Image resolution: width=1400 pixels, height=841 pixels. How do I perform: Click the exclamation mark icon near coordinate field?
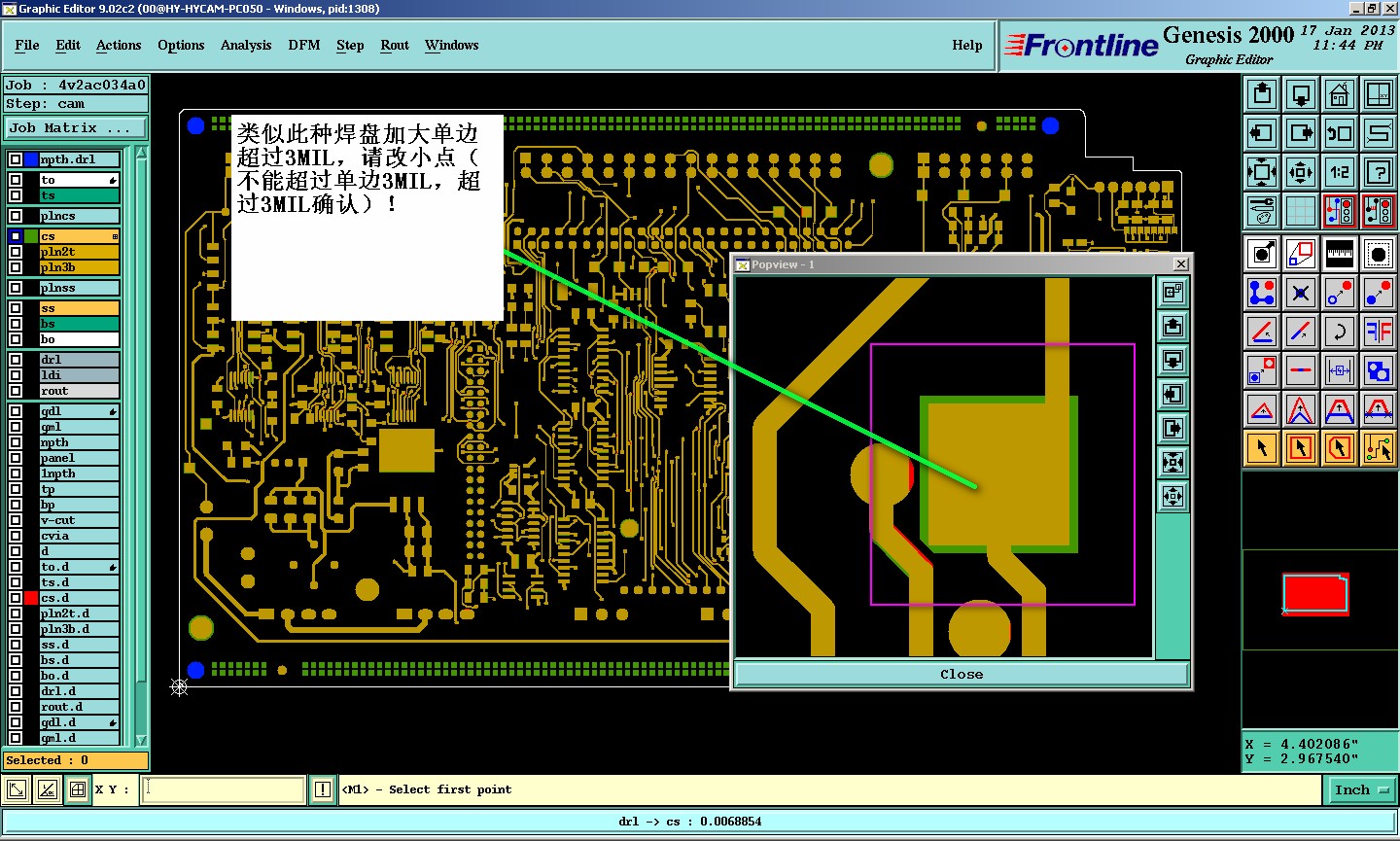323,789
